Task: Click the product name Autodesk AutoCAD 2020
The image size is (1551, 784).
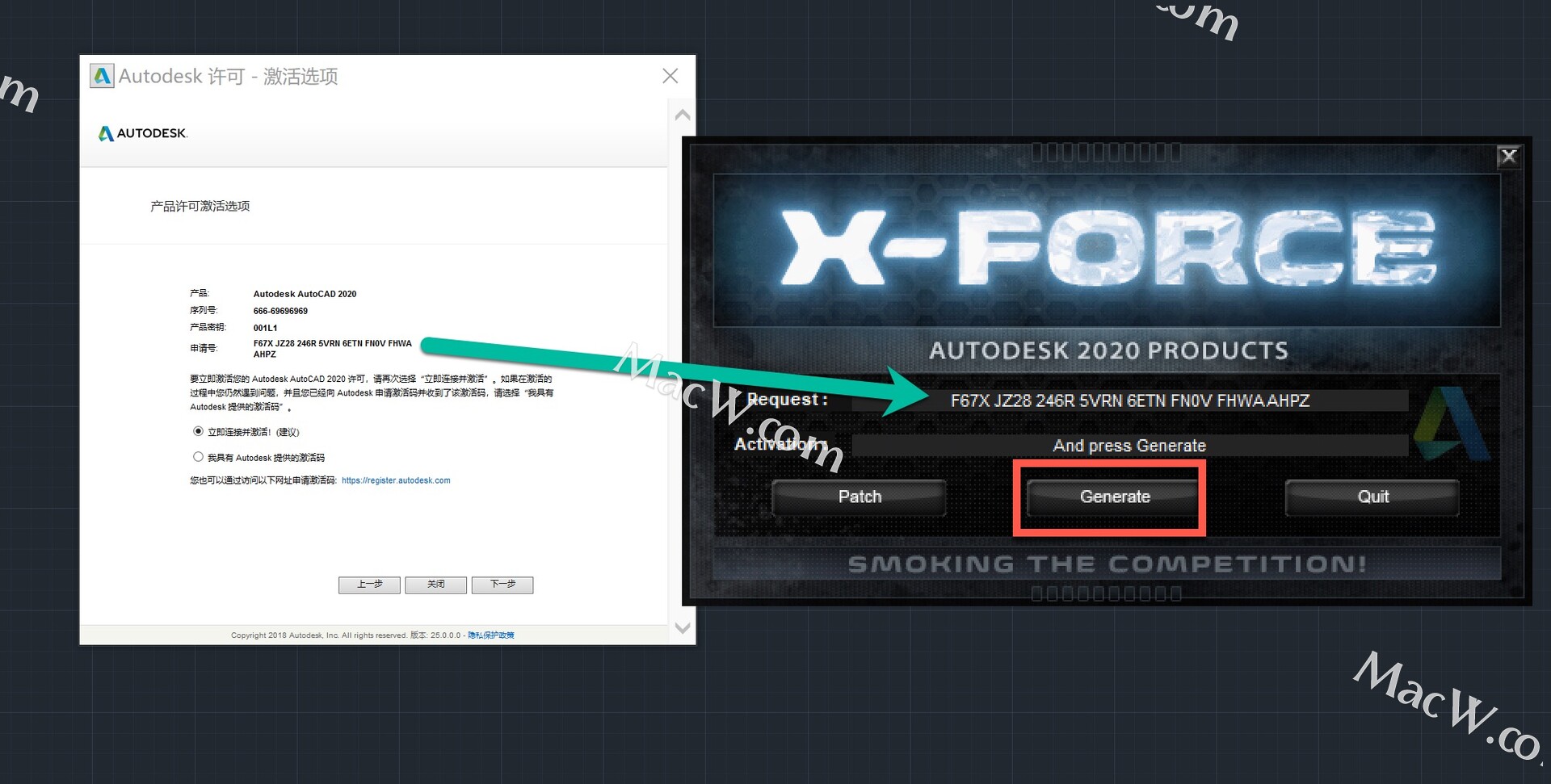Action: tap(305, 294)
